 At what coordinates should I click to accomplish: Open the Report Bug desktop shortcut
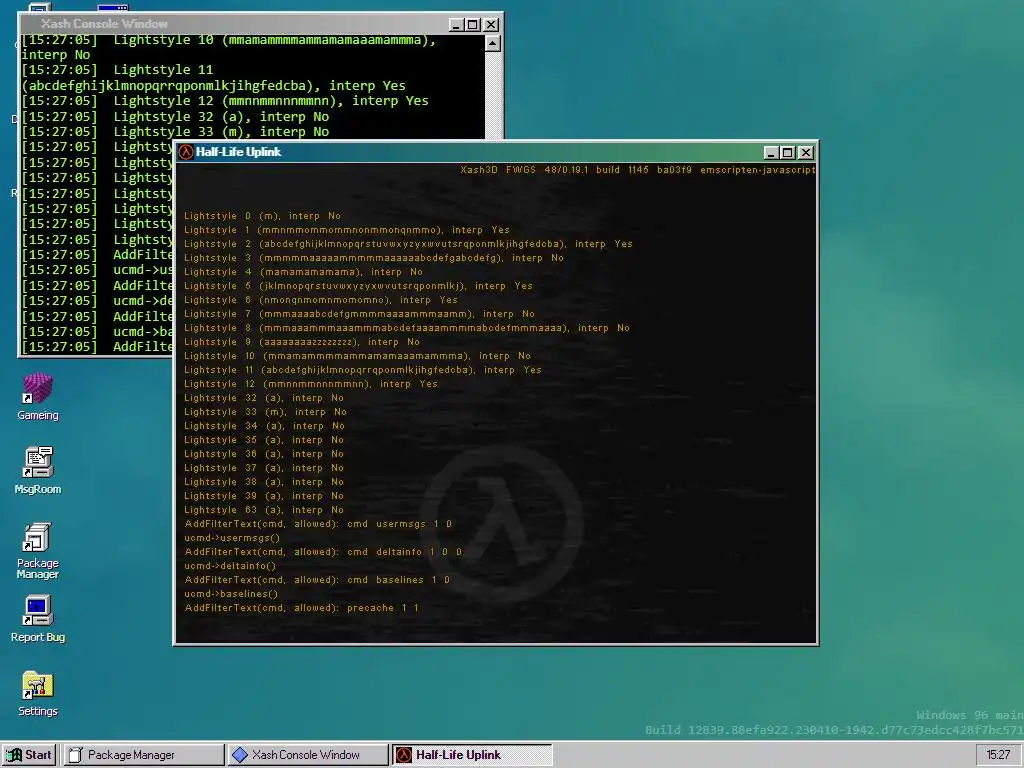click(38, 618)
